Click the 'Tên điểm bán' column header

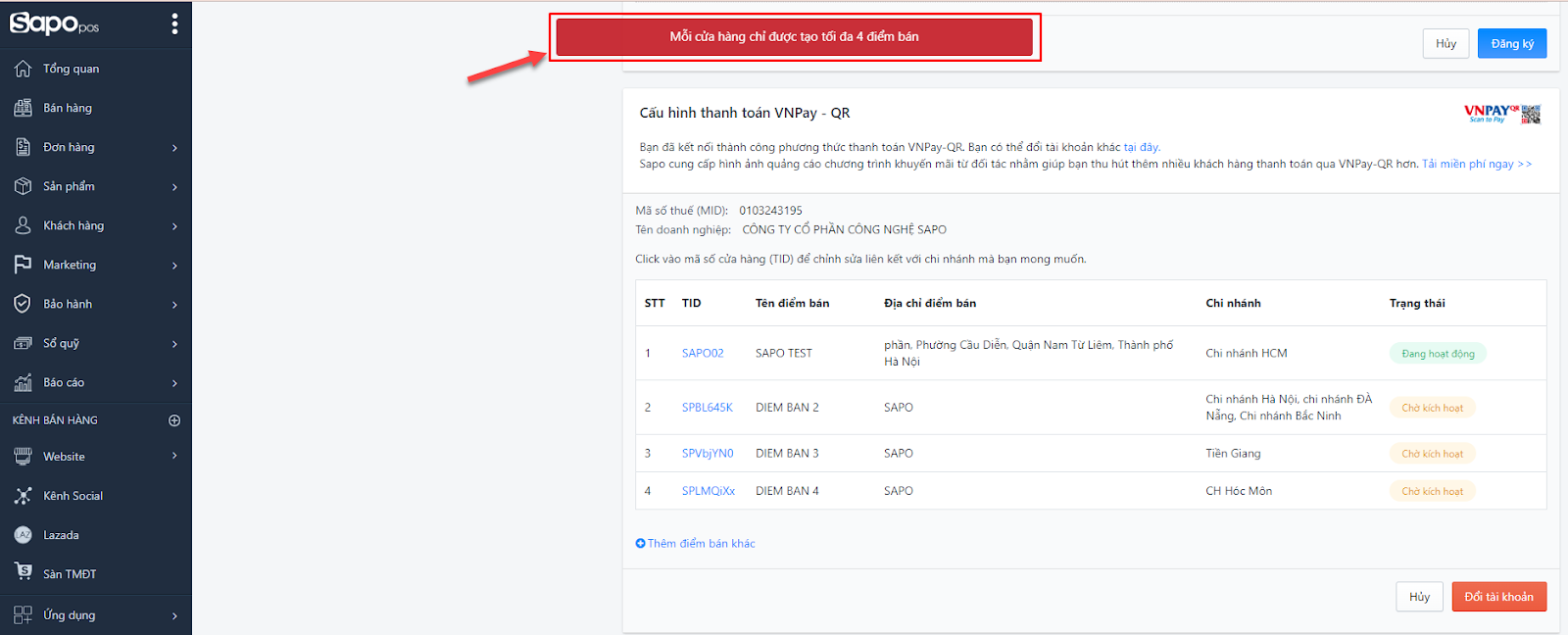pyautogui.click(x=792, y=303)
